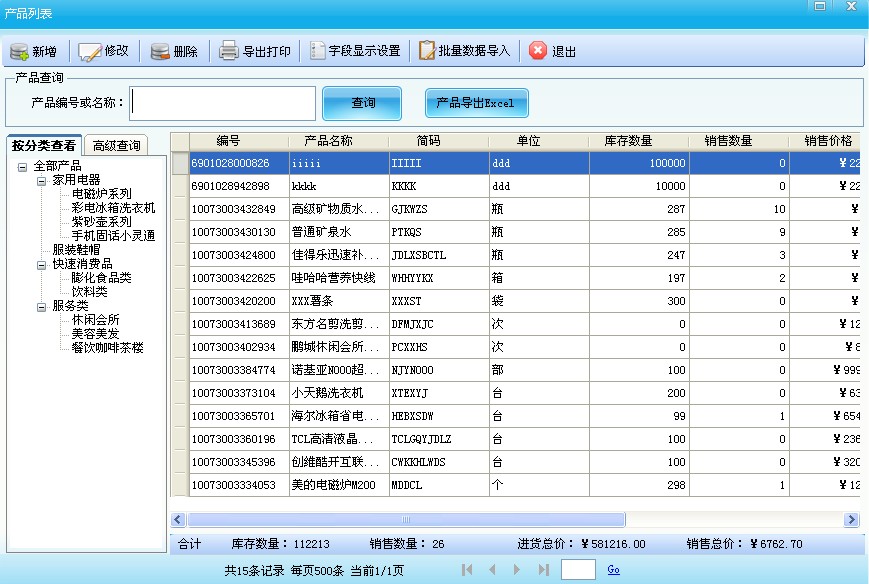Select 餐饮咖啡茶楼 category
Screen dimensions: 869x584
coord(108,348)
